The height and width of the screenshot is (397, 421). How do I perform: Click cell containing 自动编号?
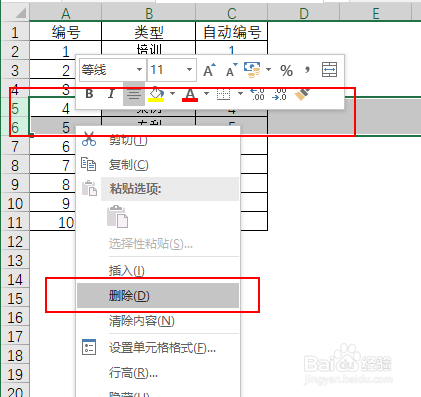[x=232, y=32]
